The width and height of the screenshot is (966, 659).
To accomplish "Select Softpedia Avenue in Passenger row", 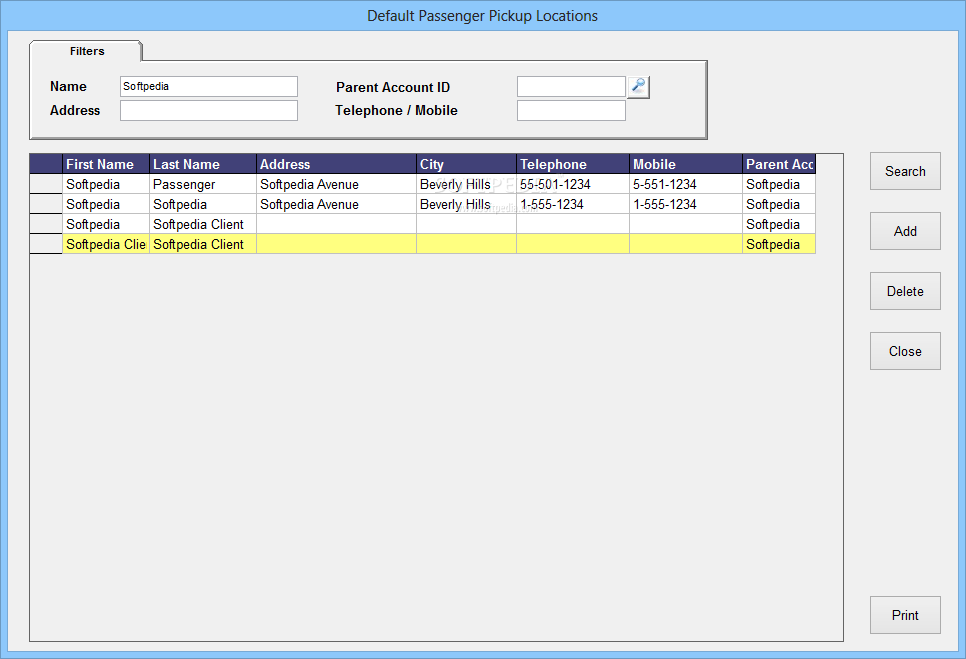I will coord(336,184).
